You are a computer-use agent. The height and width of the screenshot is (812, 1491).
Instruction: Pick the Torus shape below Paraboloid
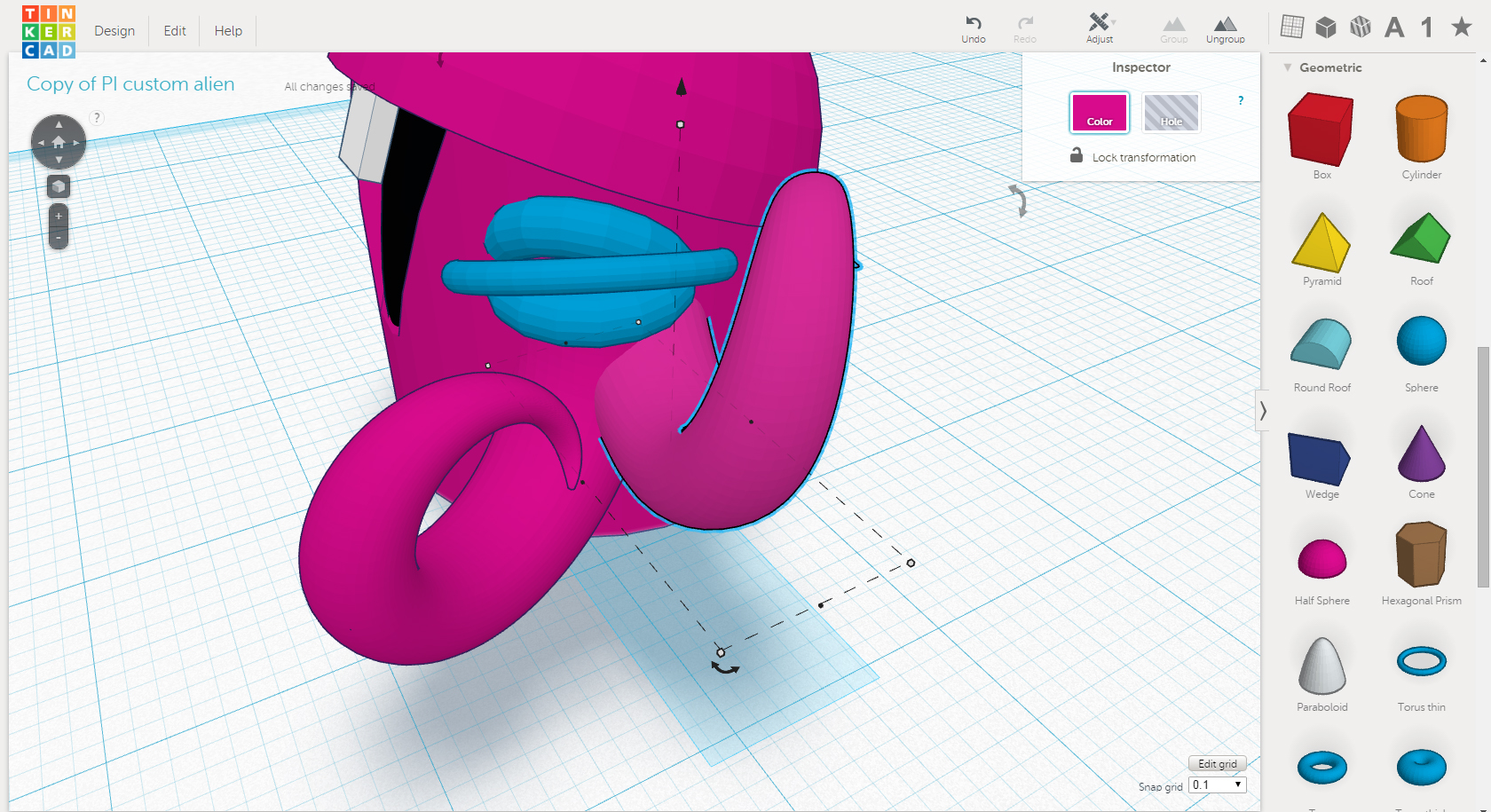(1322, 768)
